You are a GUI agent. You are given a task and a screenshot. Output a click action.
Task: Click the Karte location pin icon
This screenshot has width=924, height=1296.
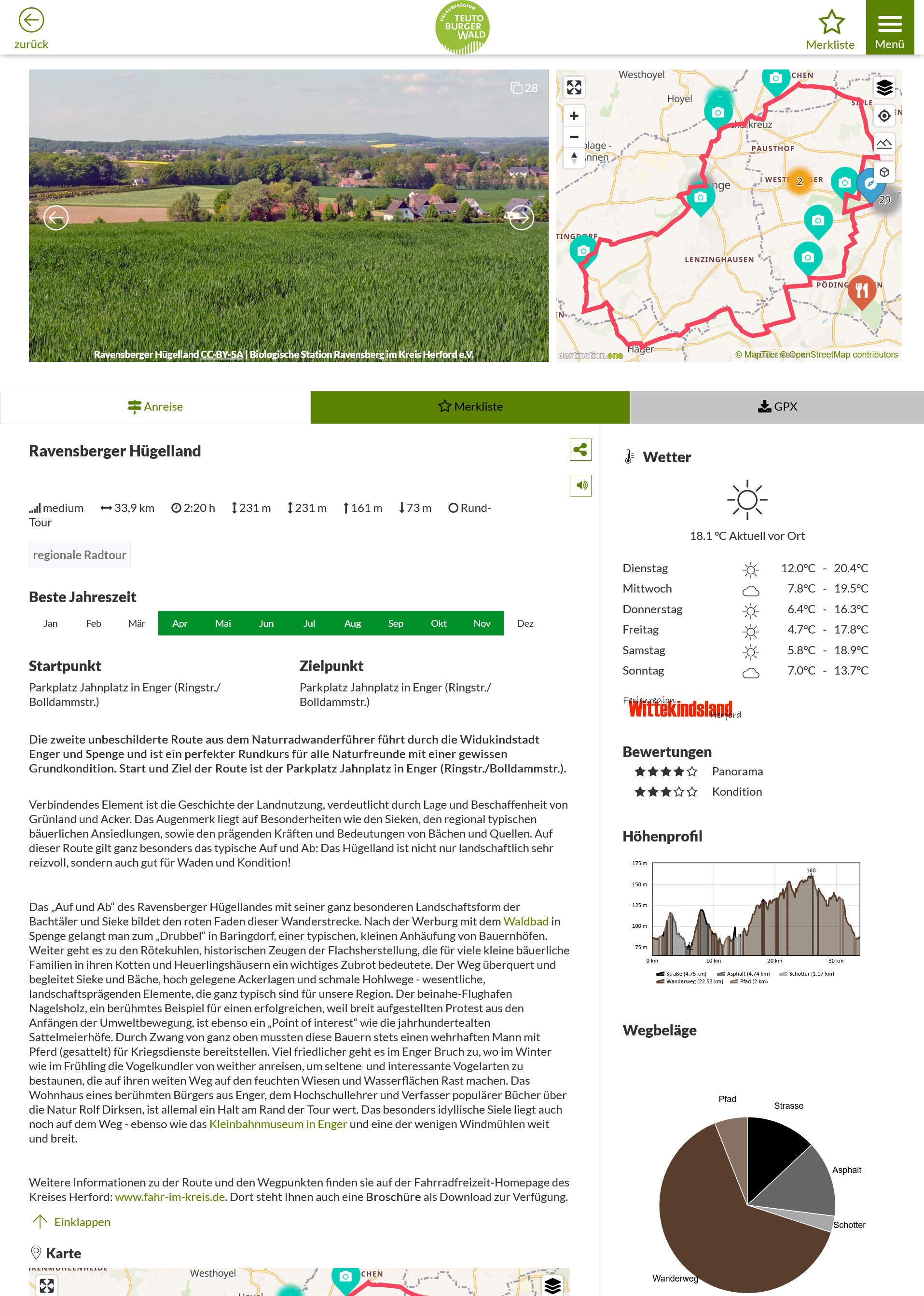[x=36, y=1253]
